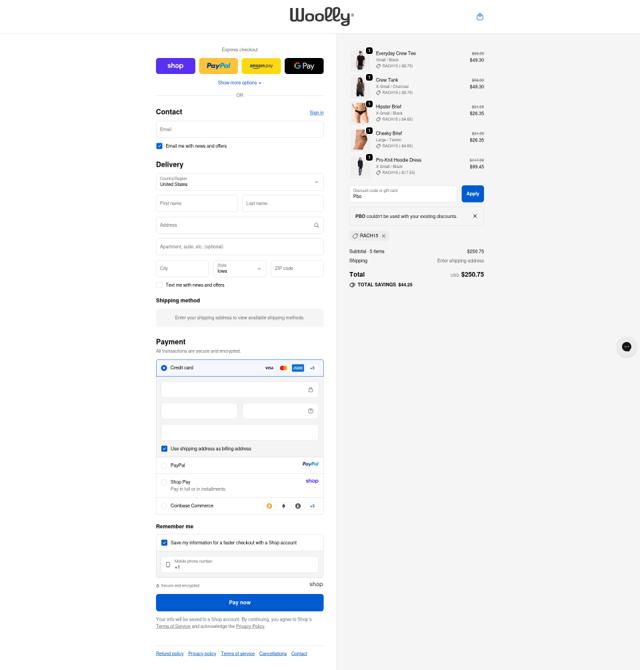Click the address search magnifier icon

(x=316, y=225)
